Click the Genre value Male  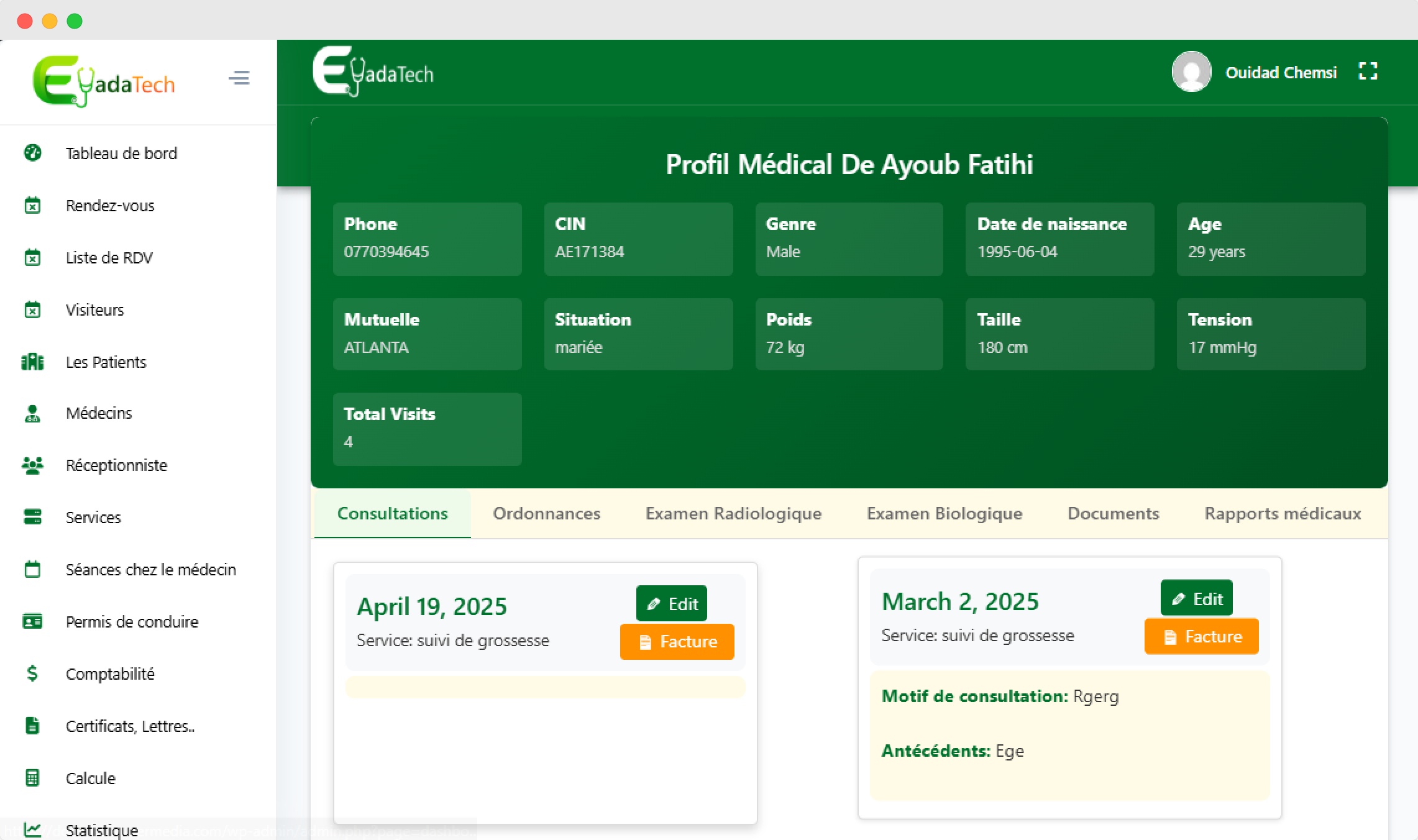pos(783,252)
